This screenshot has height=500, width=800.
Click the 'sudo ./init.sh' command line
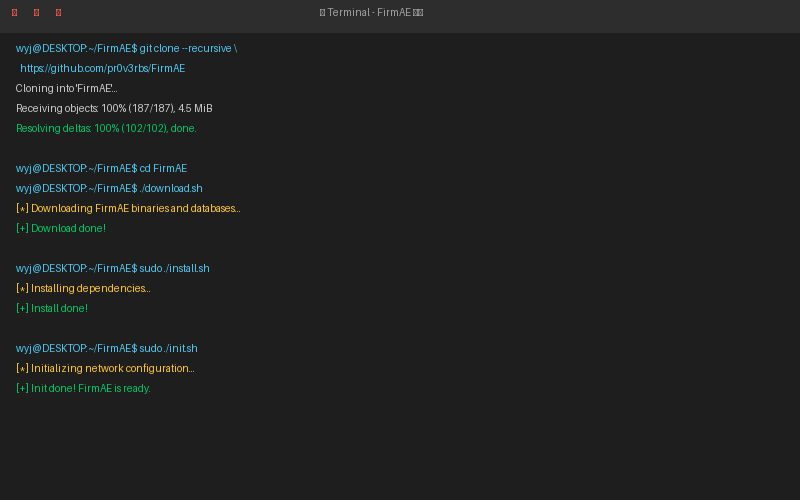coord(107,348)
